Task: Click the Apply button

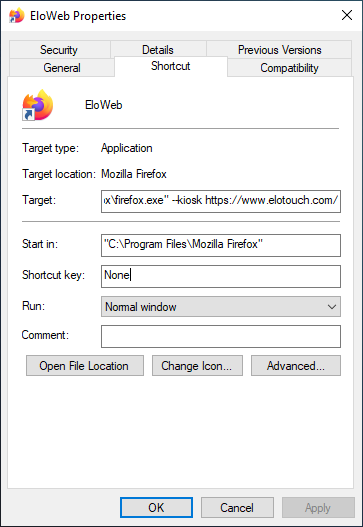Action: click(x=318, y=508)
